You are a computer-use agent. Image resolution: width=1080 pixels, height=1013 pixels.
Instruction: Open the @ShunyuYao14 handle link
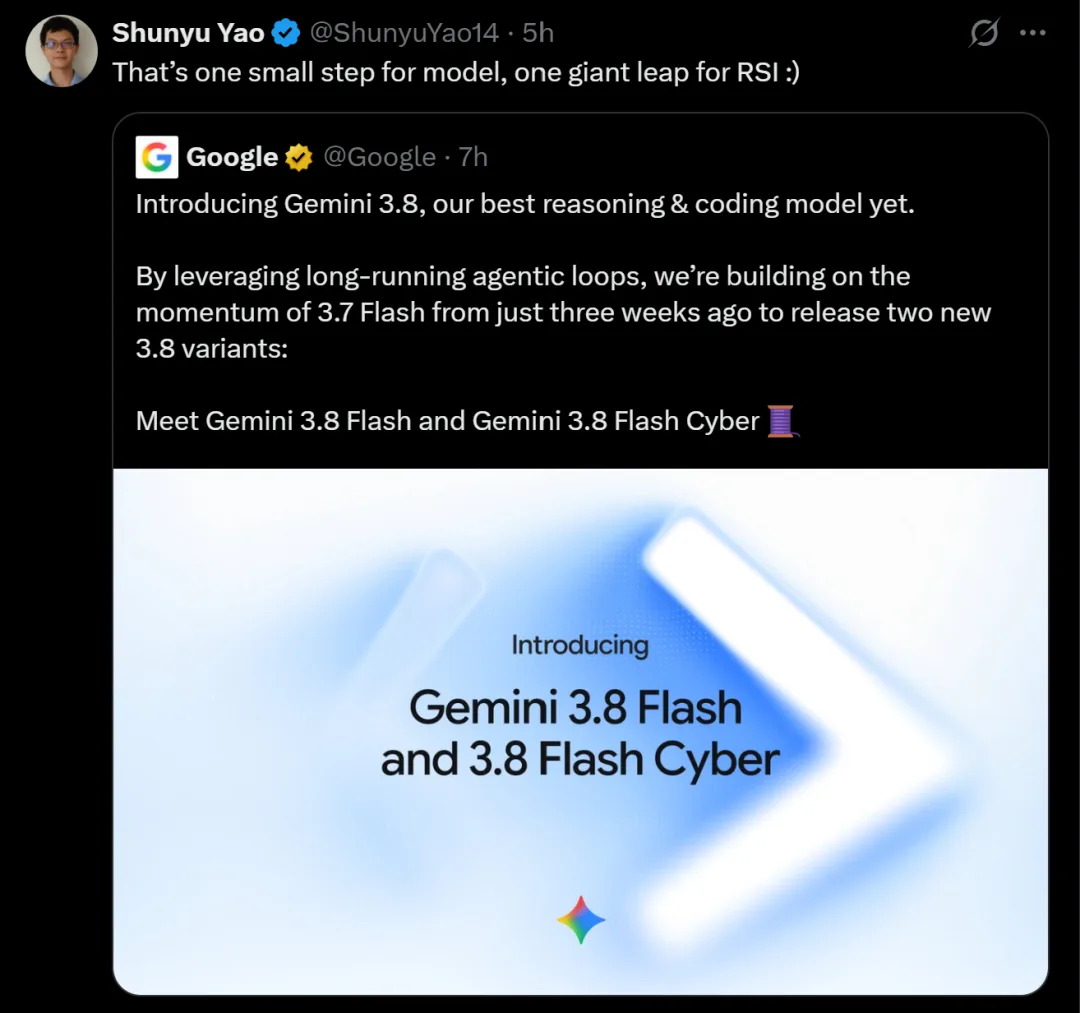[404, 33]
